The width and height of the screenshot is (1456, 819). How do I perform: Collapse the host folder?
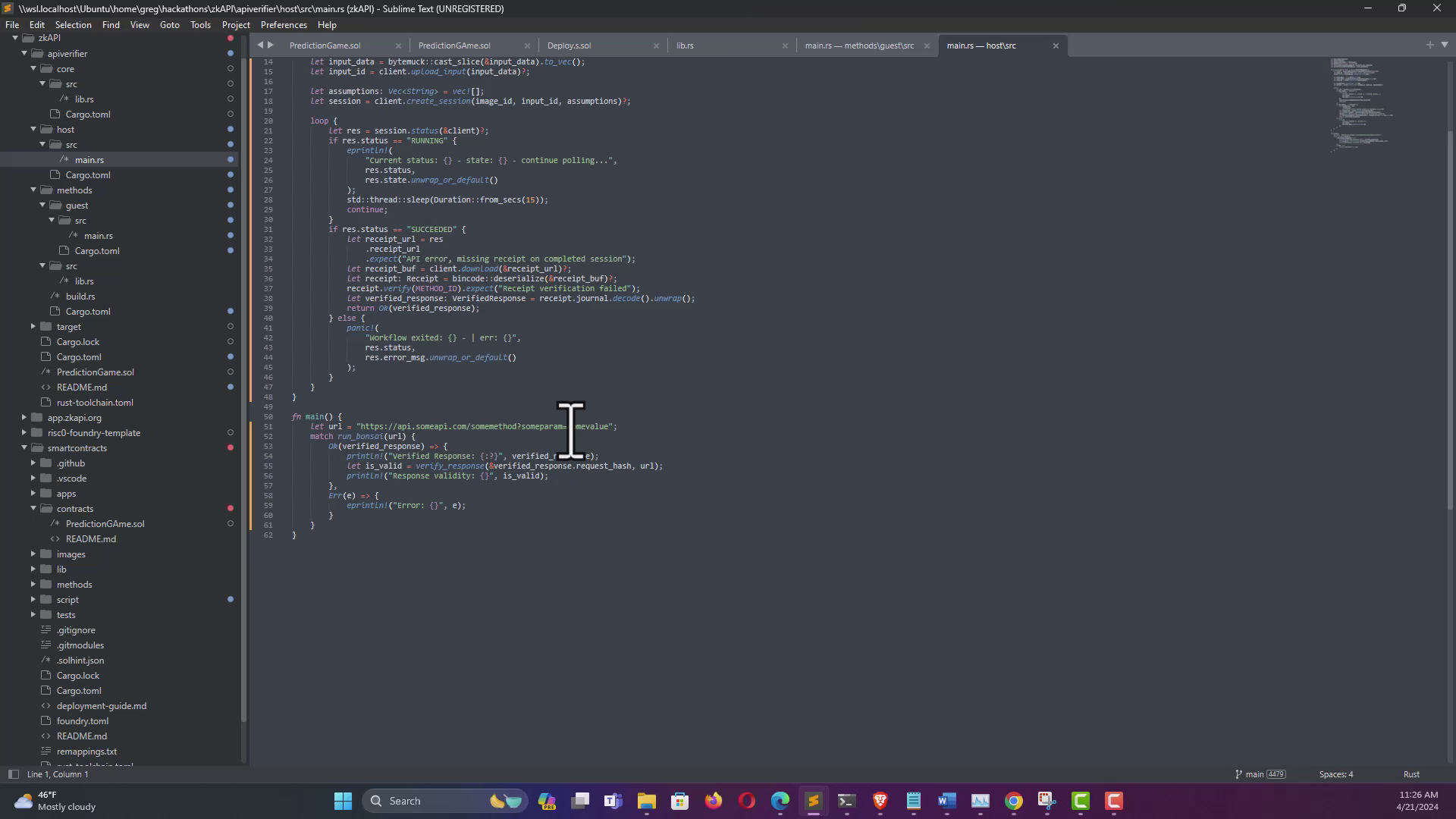tap(33, 130)
